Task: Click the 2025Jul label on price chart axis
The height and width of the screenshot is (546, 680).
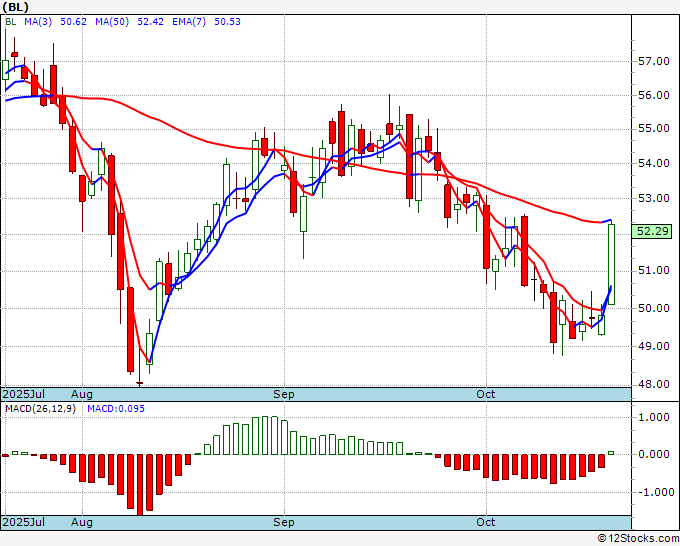Action: point(24,394)
